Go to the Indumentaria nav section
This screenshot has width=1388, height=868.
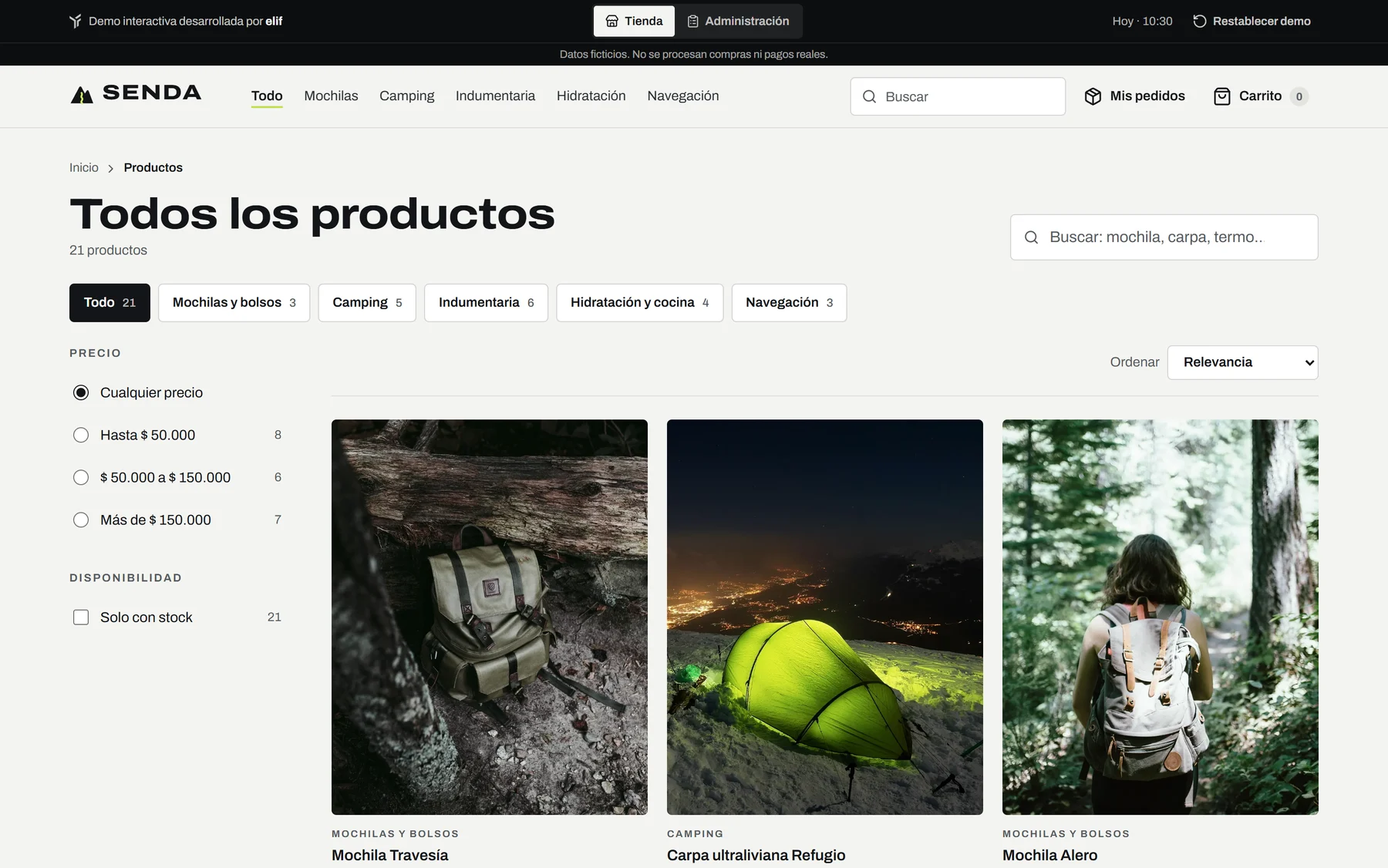point(495,96)
